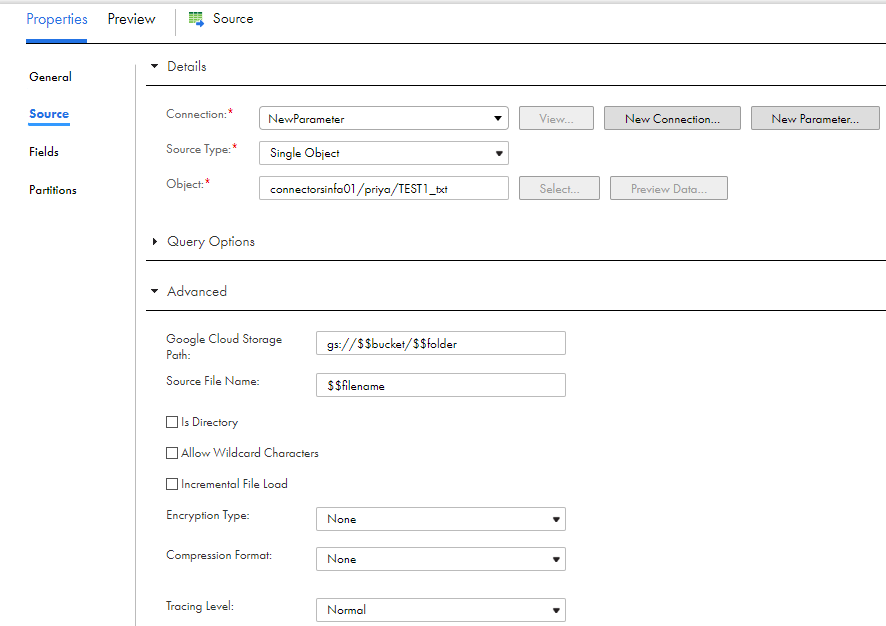Click the 'Source File Name:' label
This screenshot has width=886, height=626.
tap(213, 381)
